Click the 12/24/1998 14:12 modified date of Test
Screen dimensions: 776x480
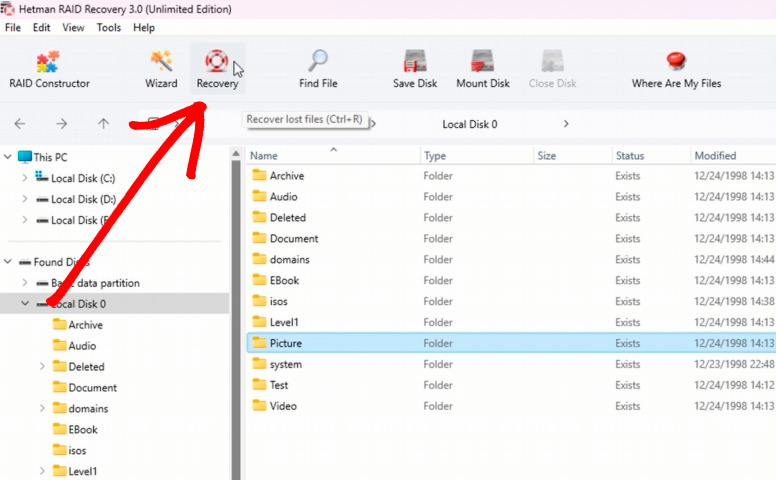point(733,385)
